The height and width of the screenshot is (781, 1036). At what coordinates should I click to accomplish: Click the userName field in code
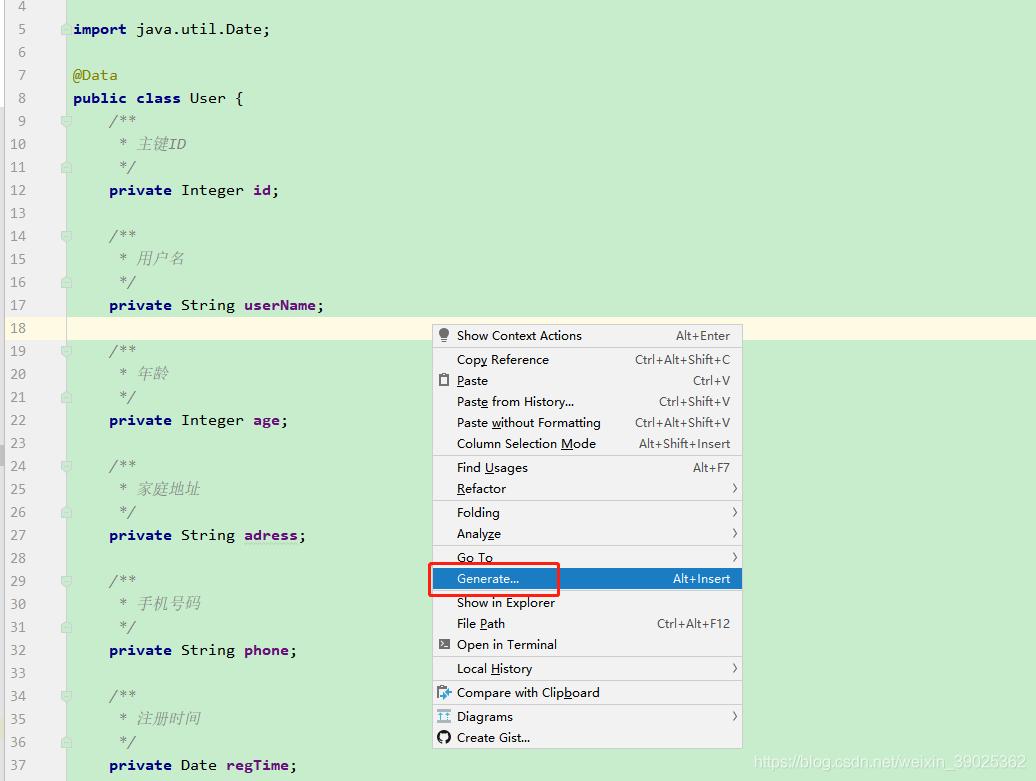[x=279, y=305]
